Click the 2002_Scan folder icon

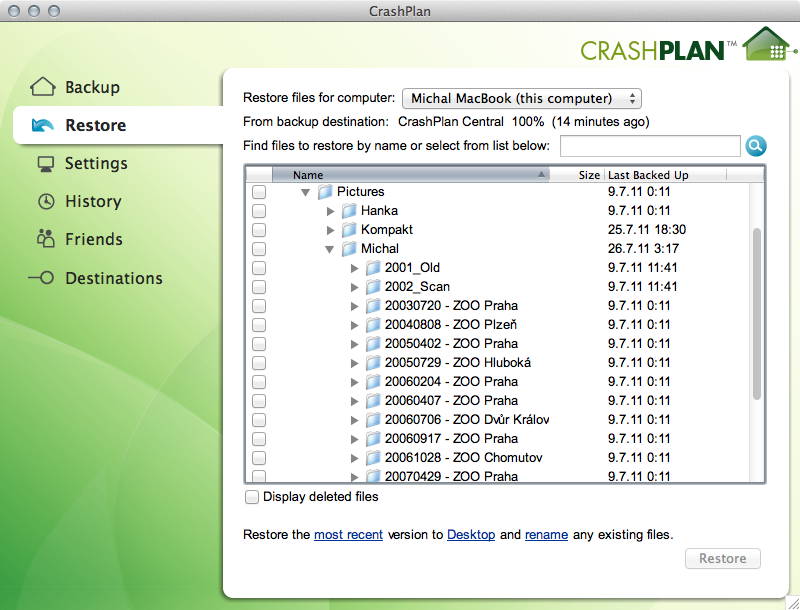point(373,287)
